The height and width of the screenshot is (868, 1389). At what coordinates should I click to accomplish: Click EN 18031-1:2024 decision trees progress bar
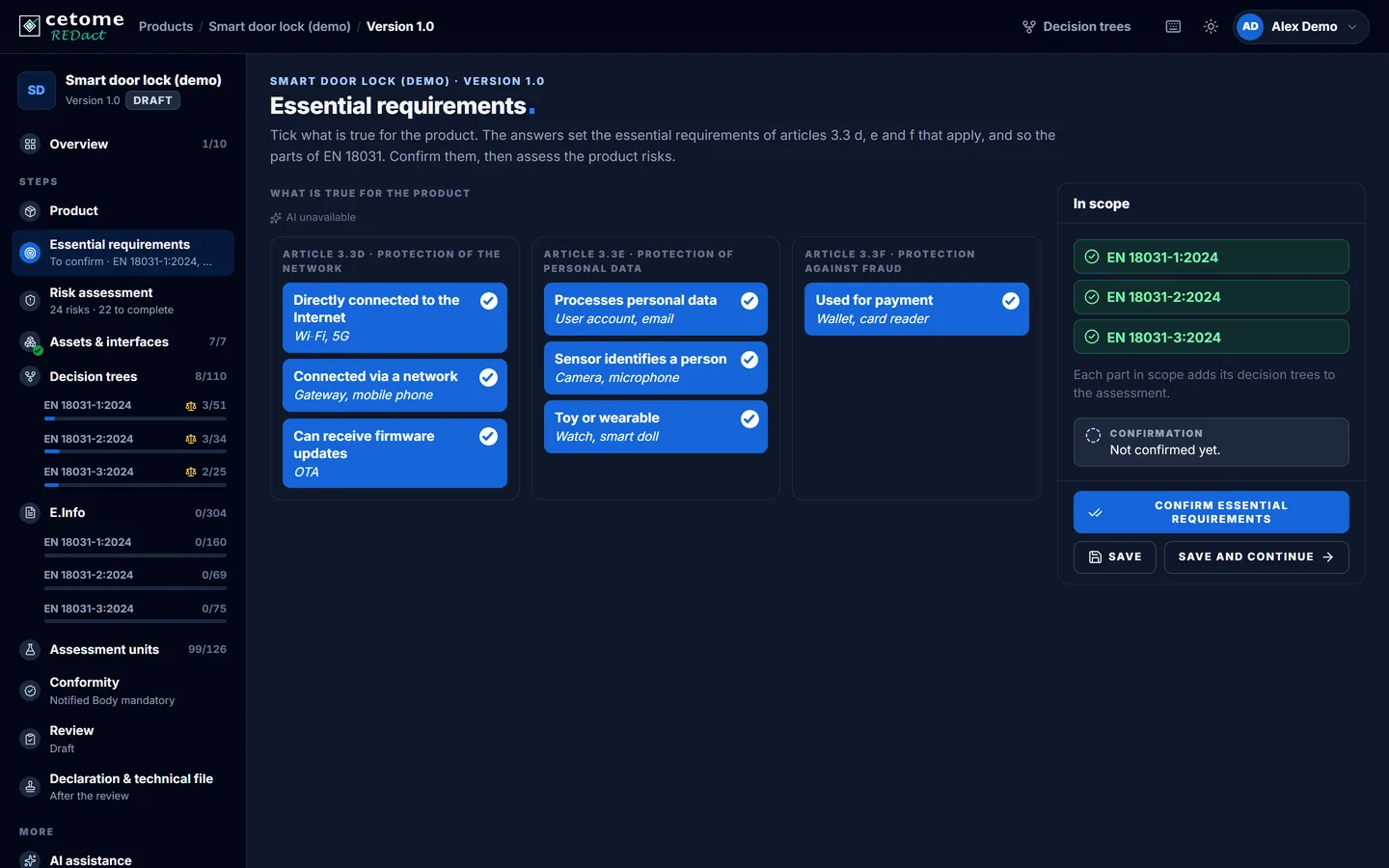tap(135, 419)
